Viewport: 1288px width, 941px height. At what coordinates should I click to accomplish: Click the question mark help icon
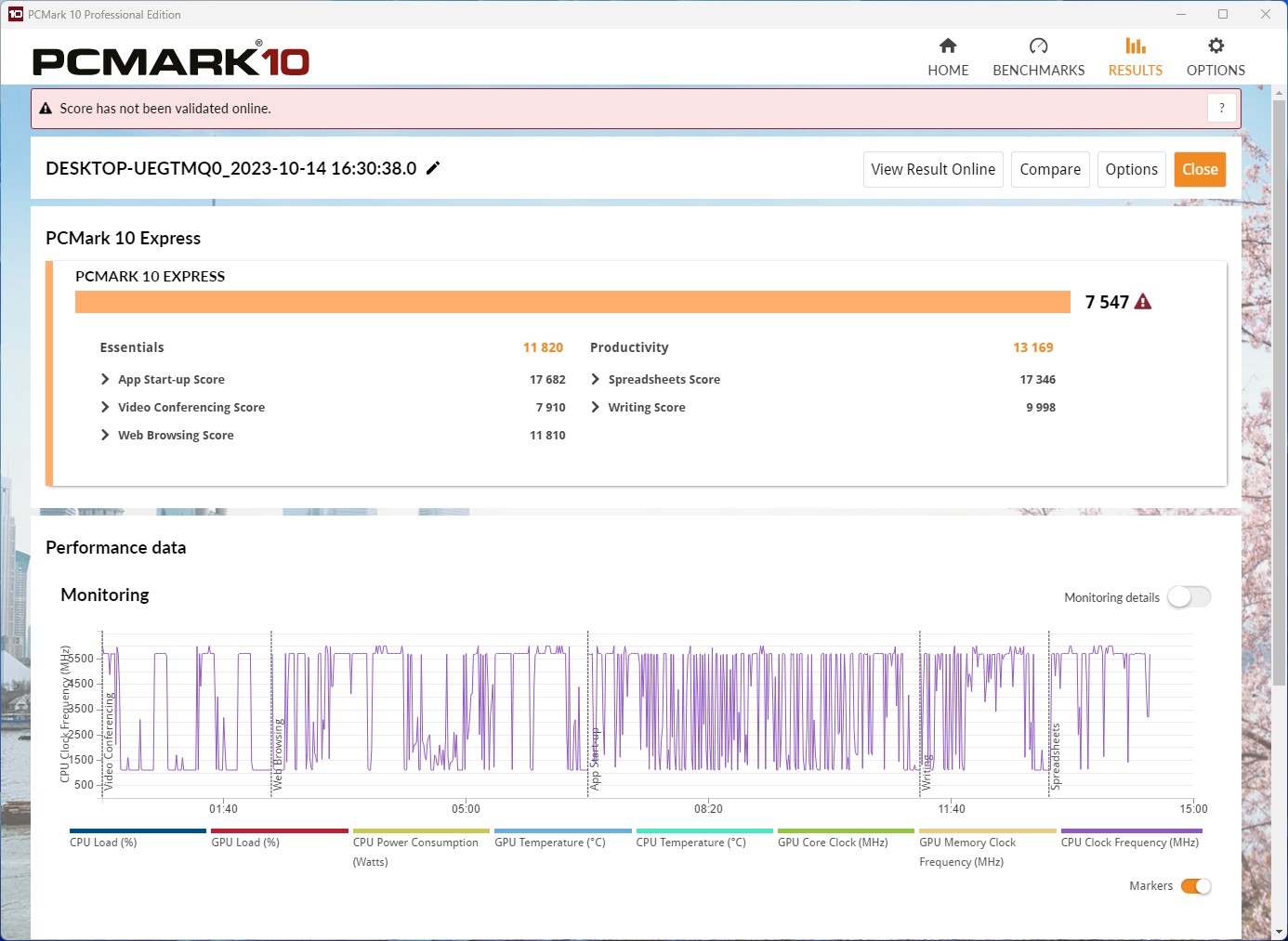1222,108
